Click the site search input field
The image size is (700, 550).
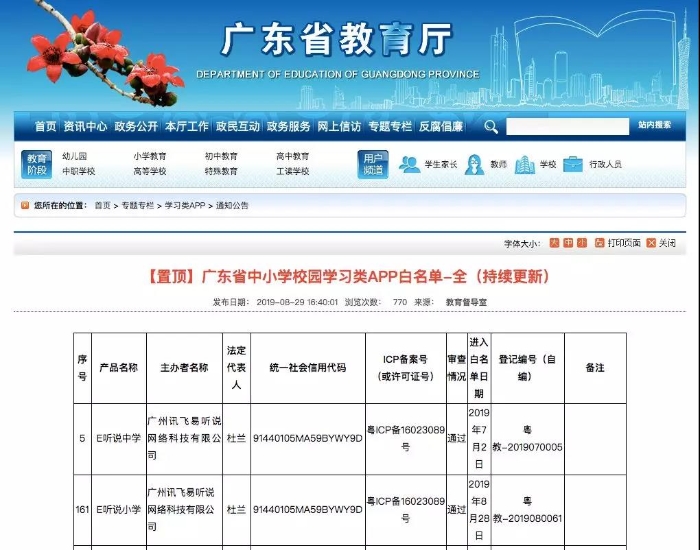coord(567,126)
